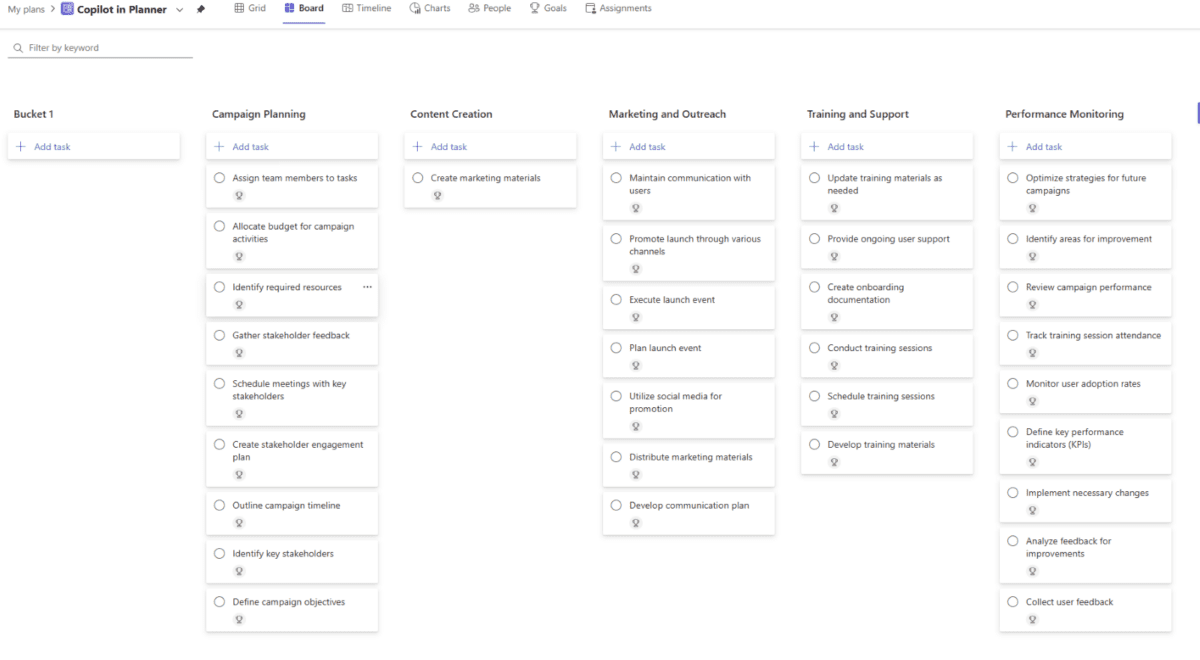
Task: Switch to the Timeline tab
Action: [366, 10]
